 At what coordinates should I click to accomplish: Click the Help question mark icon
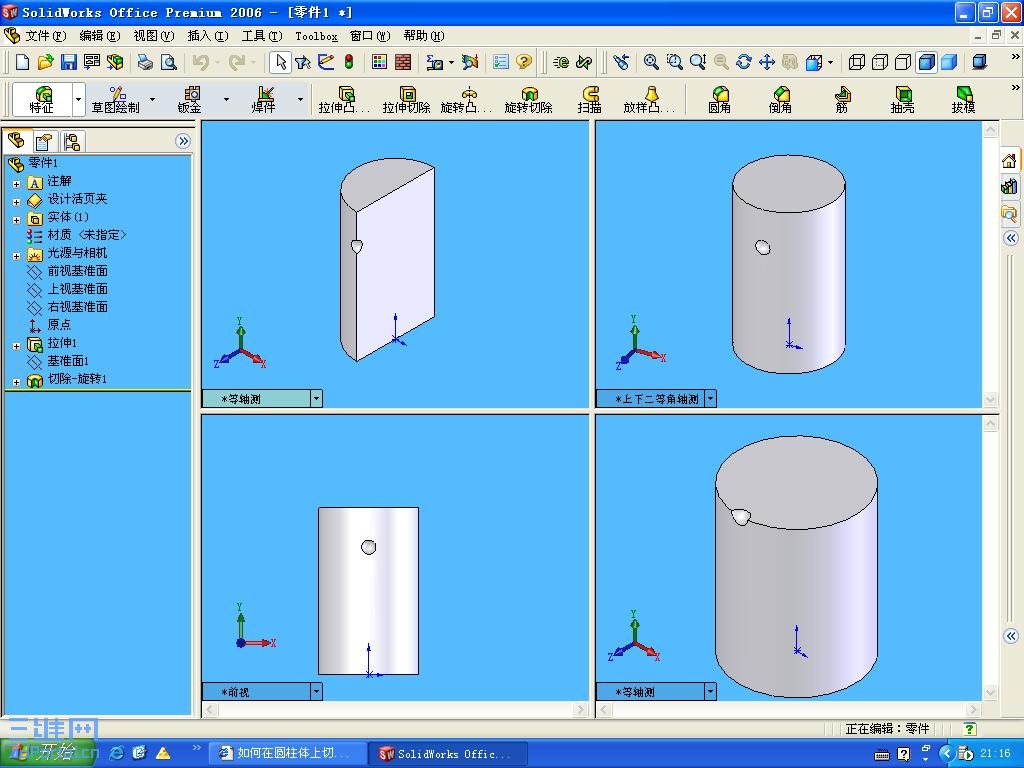click(523, 62)
